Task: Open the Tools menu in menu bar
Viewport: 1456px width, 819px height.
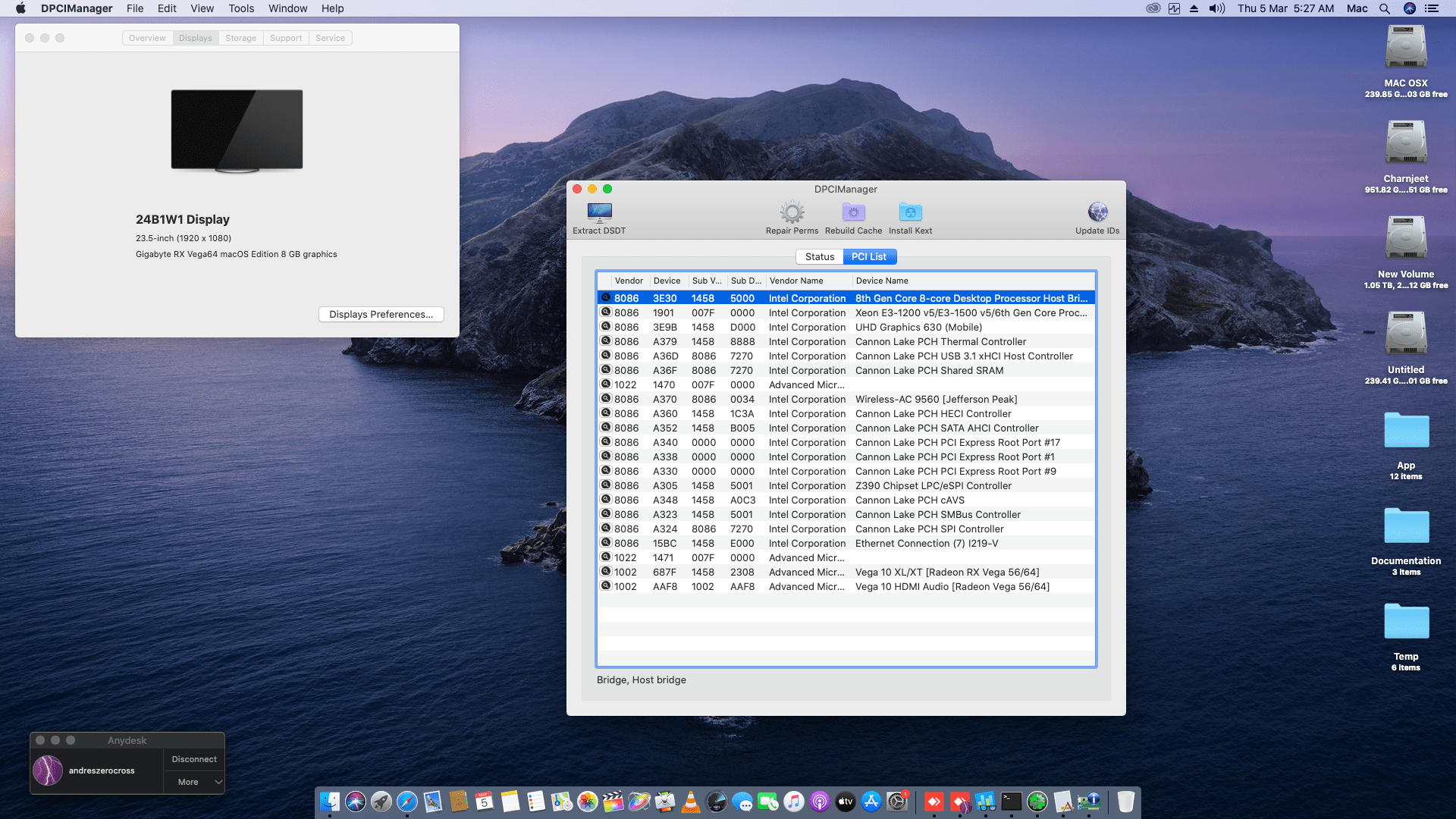Action: click(x=241, y=8)
